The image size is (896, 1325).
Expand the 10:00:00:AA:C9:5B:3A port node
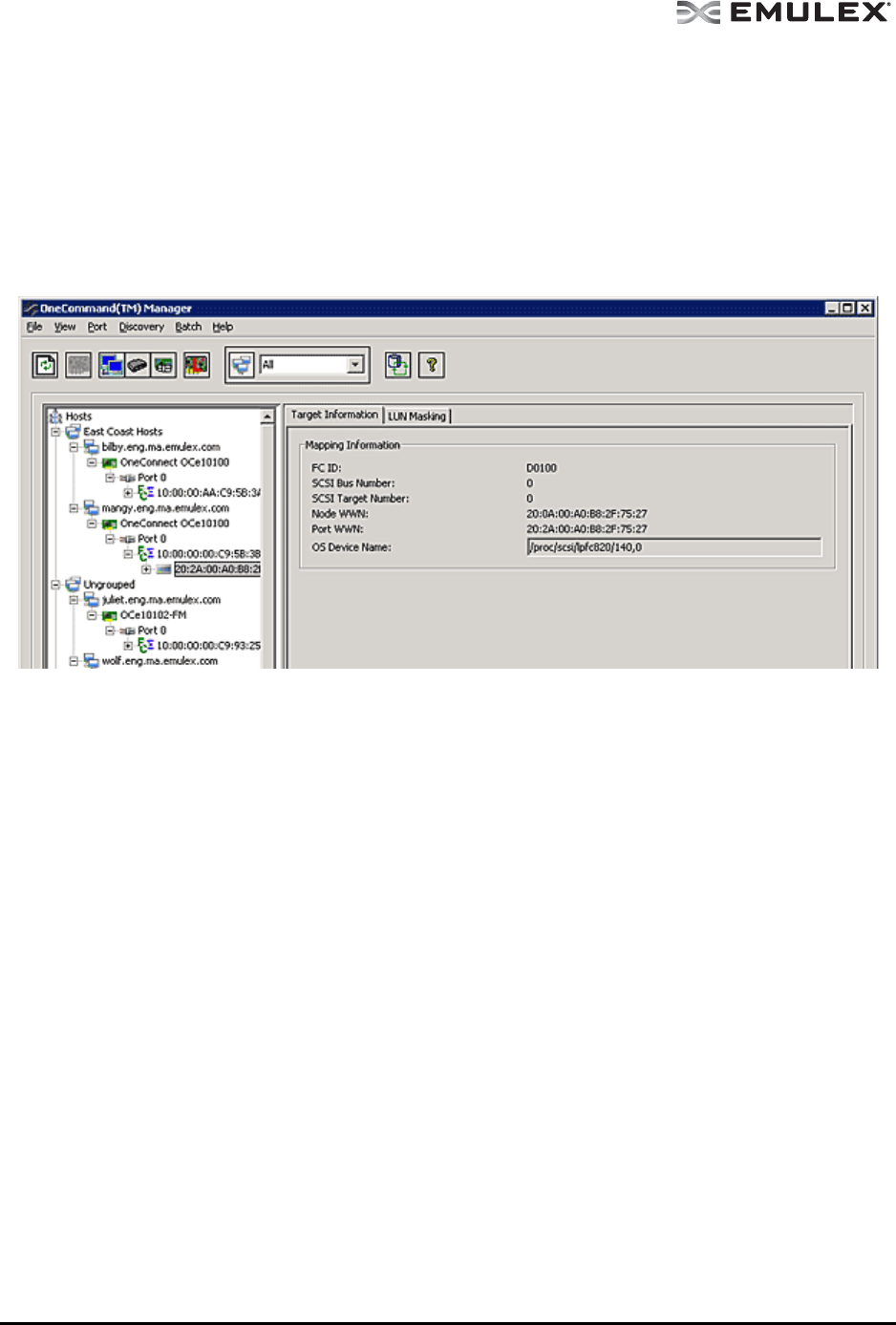[128, 493]
